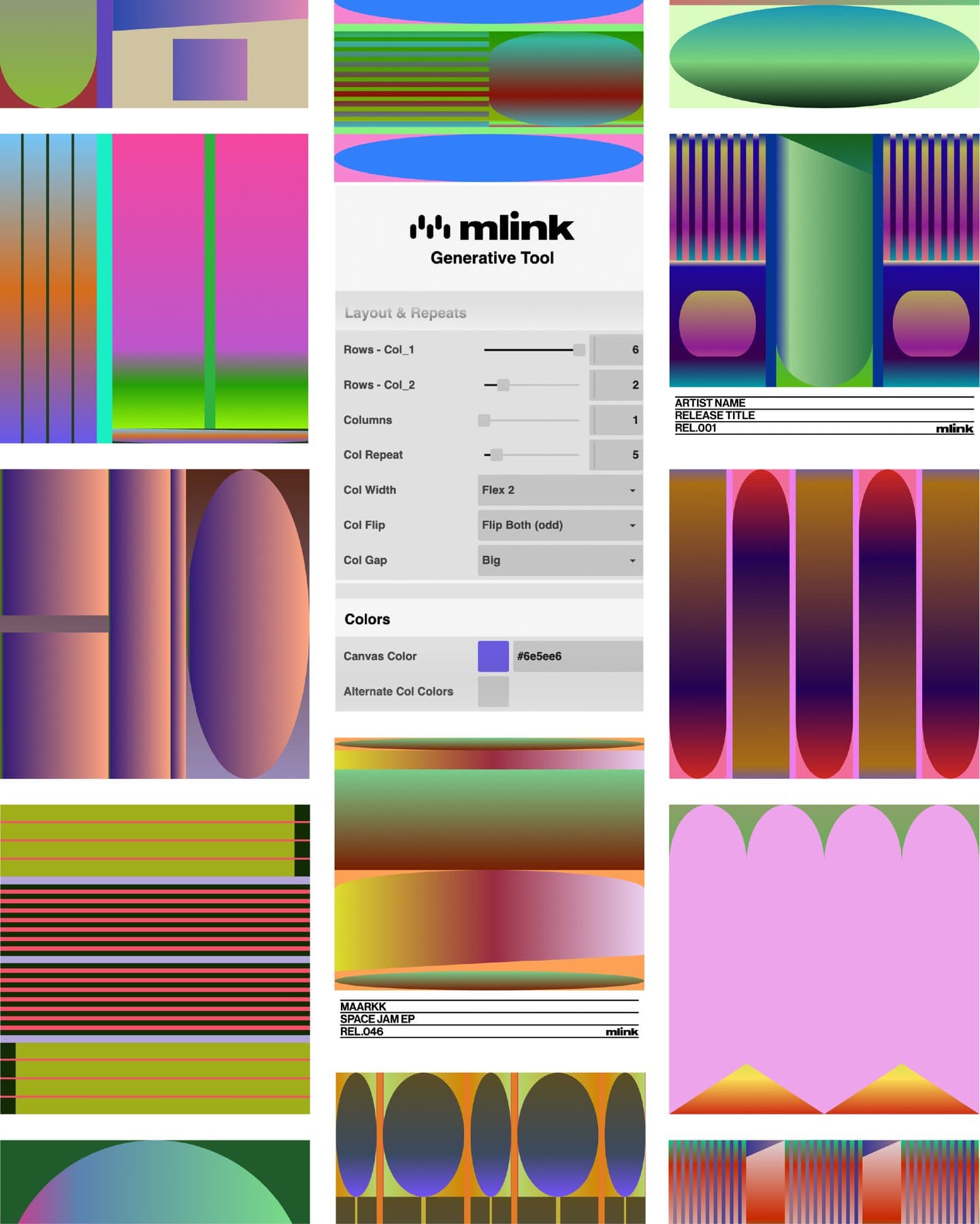Open the Col Width dropdown set to Flex 2
The width and height of the screenshot is (980, 1224).
(x=560, y=490)
